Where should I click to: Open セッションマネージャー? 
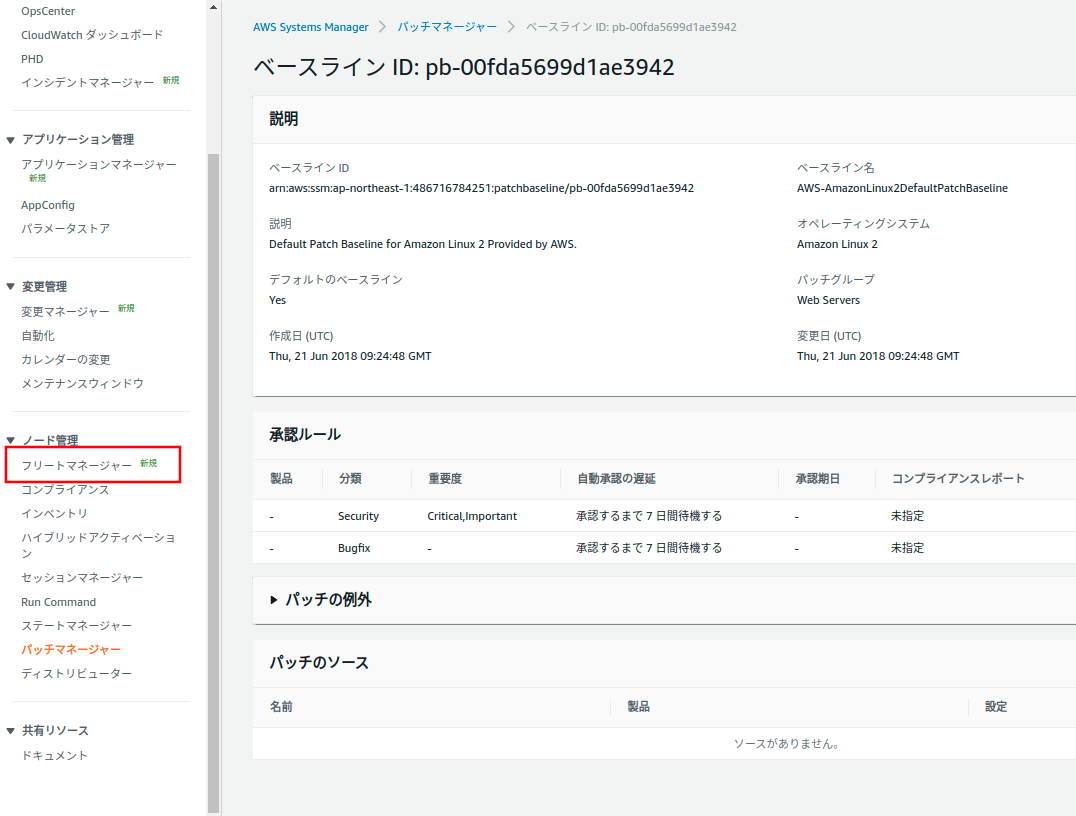82,578
